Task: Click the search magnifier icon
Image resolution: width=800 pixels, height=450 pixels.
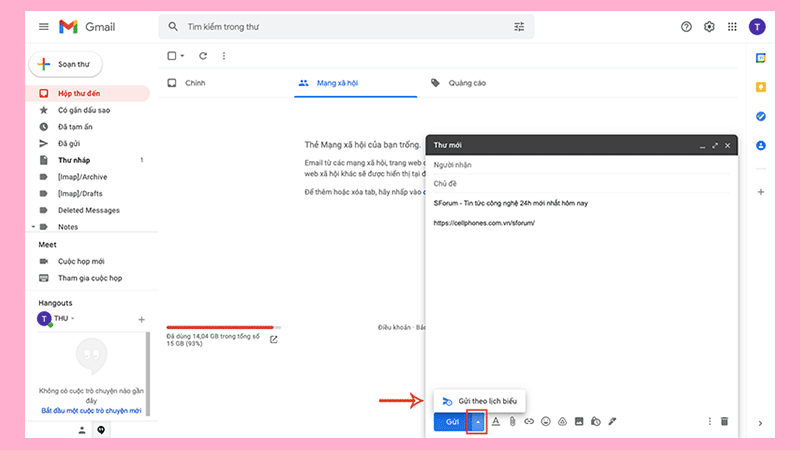Action: 173,27
